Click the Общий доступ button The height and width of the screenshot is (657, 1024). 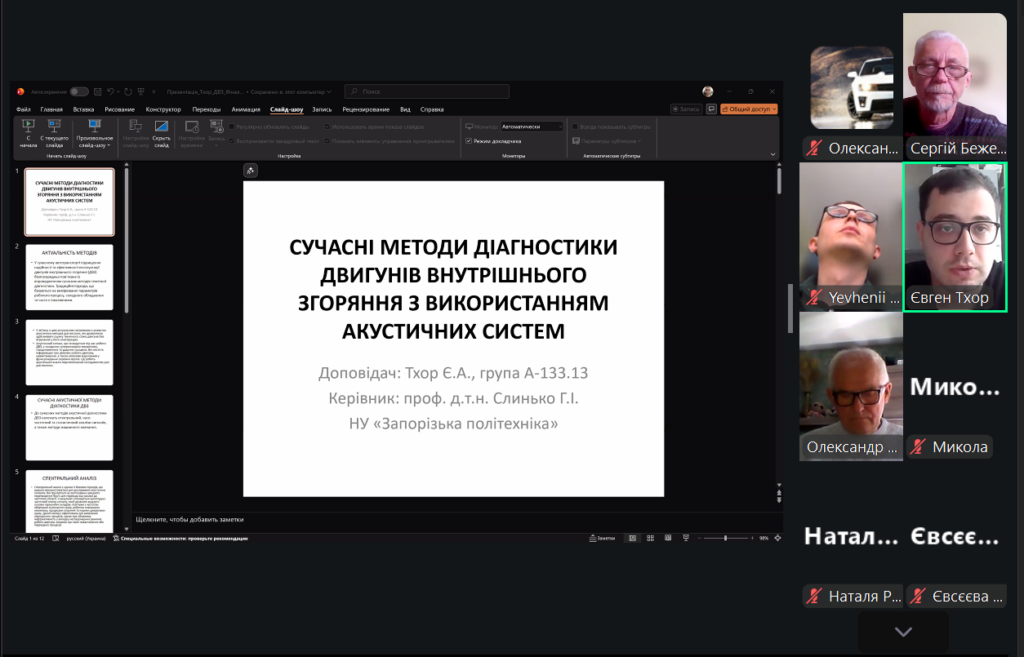coord(749,109)
